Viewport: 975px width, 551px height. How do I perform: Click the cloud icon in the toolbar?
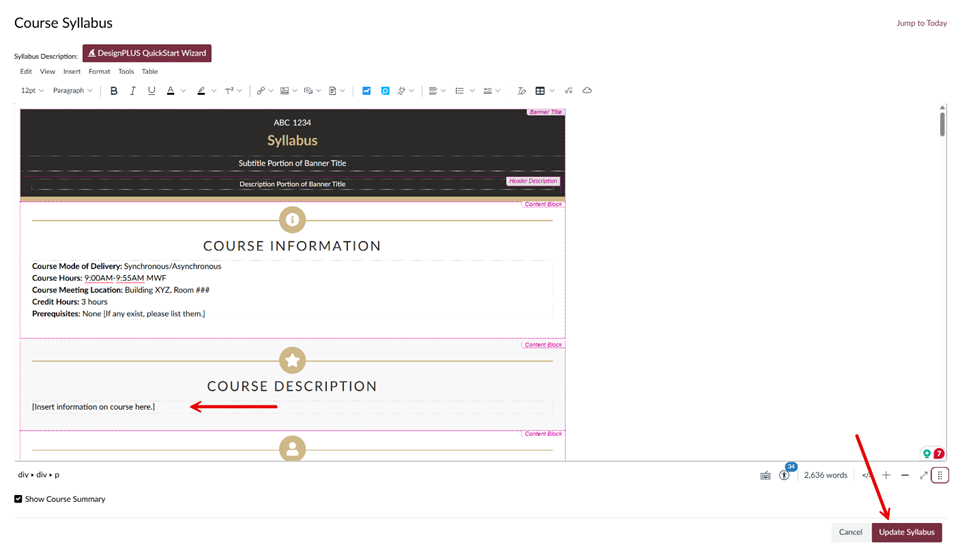pos(587,91)
